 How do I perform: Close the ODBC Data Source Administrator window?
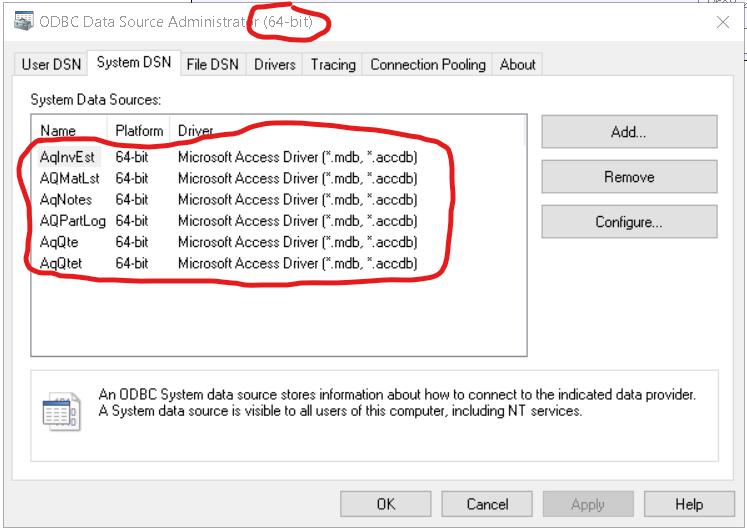[723, 22]
